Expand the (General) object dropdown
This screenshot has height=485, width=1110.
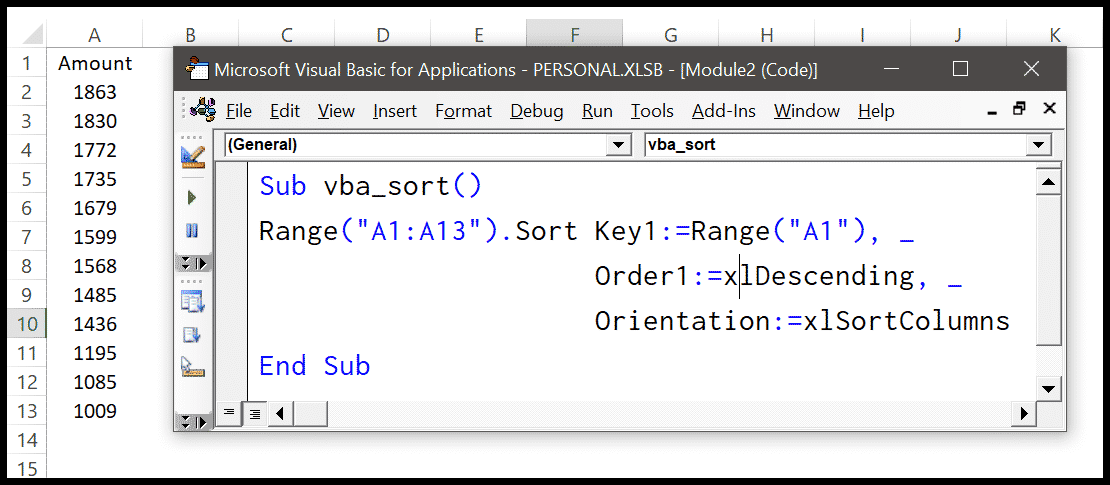point(619,145)
